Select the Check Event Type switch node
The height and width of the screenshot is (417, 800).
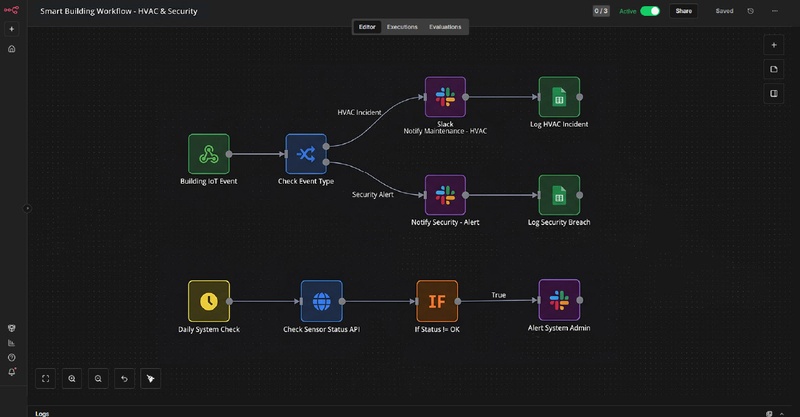point(306,154)
